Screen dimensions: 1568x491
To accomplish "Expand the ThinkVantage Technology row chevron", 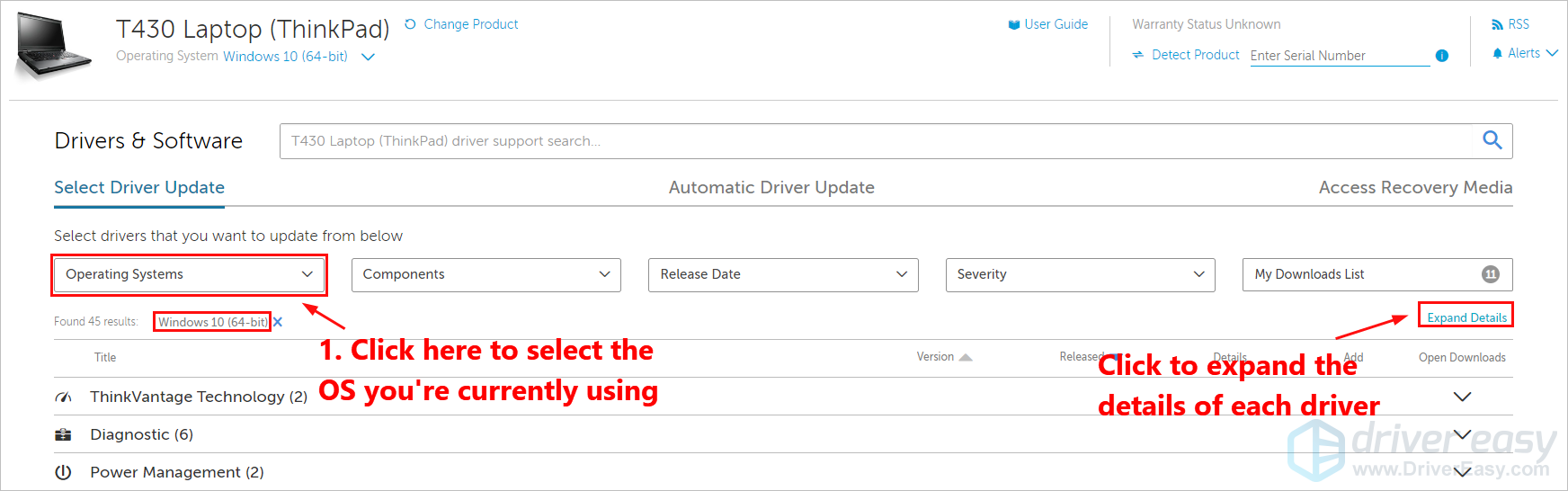I will pyautogui.click(x=1462, y=397).
